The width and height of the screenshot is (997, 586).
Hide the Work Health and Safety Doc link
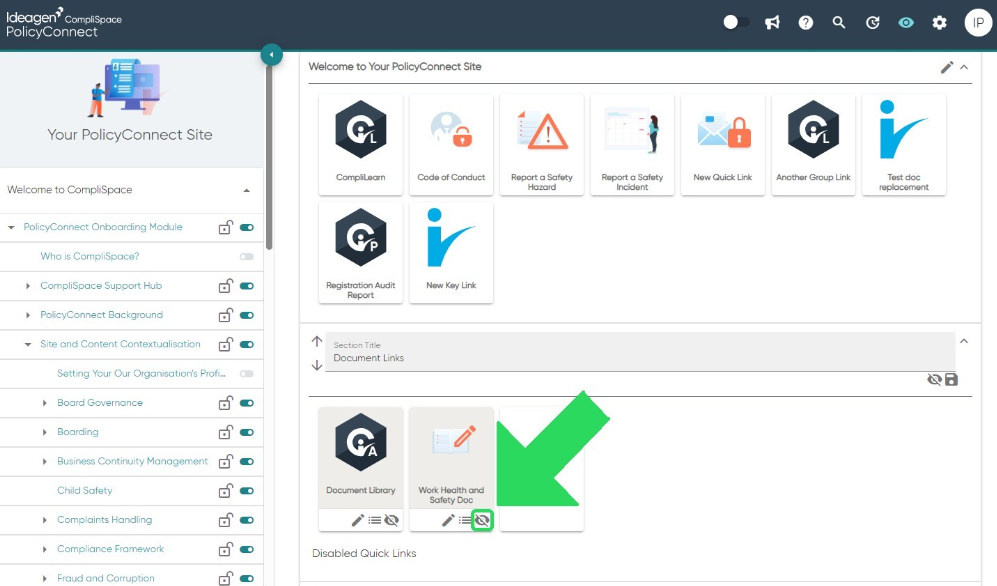483,521
